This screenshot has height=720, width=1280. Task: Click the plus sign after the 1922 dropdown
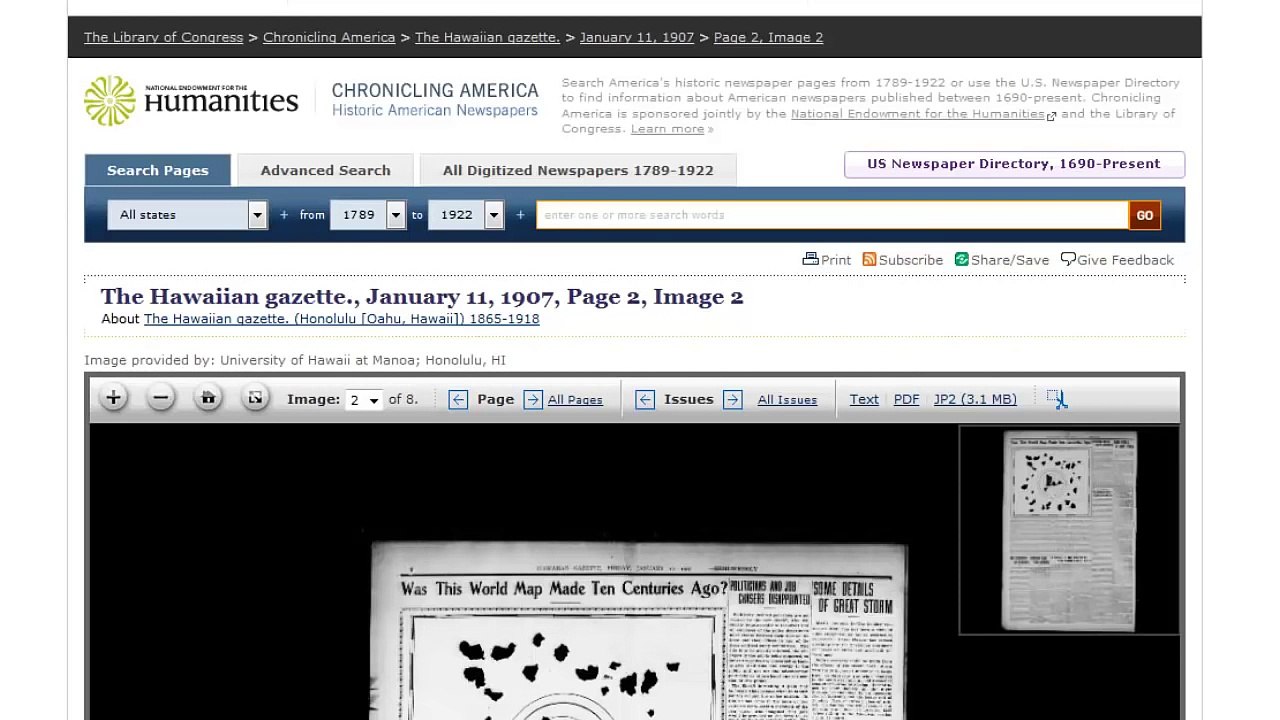point(520,215)
